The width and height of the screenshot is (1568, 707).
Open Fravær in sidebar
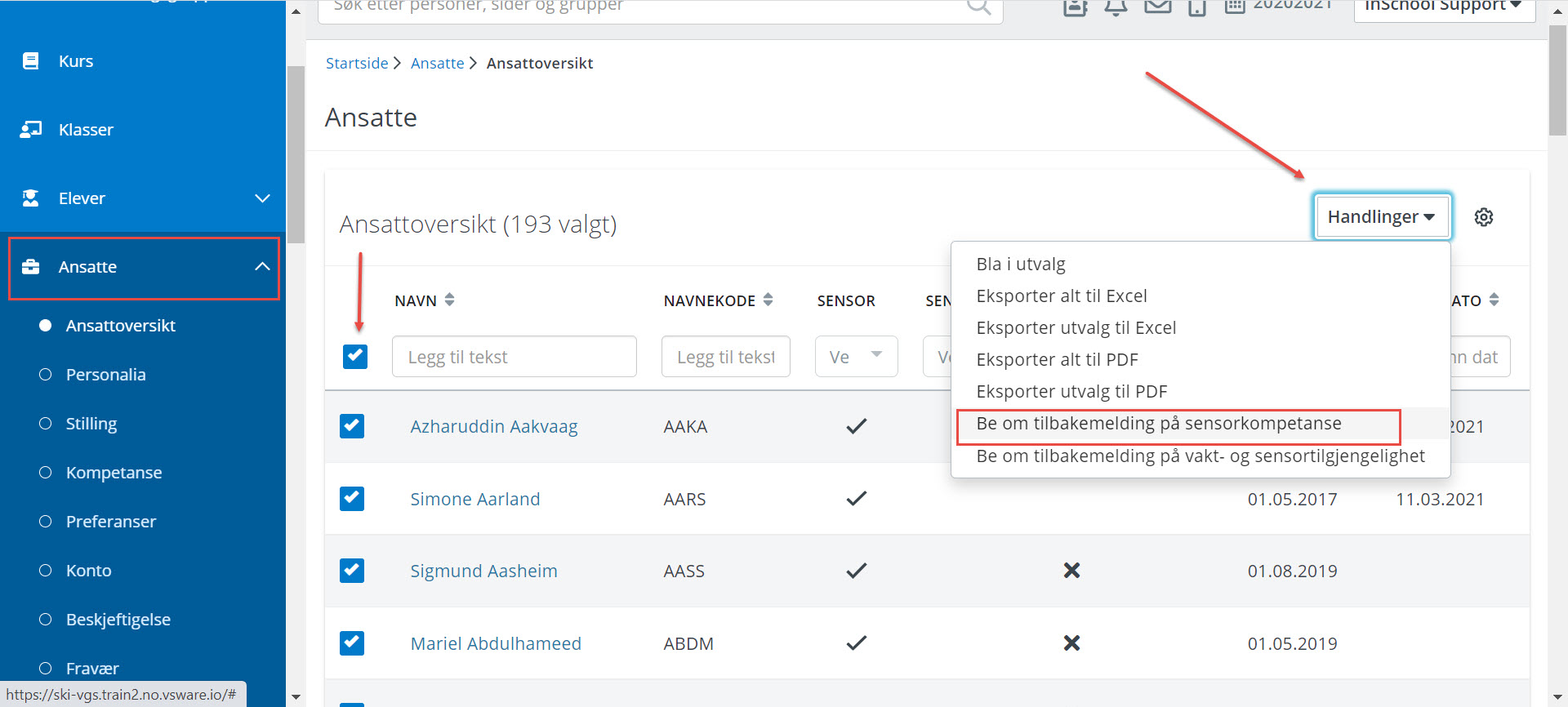click(x=92, y=668)
